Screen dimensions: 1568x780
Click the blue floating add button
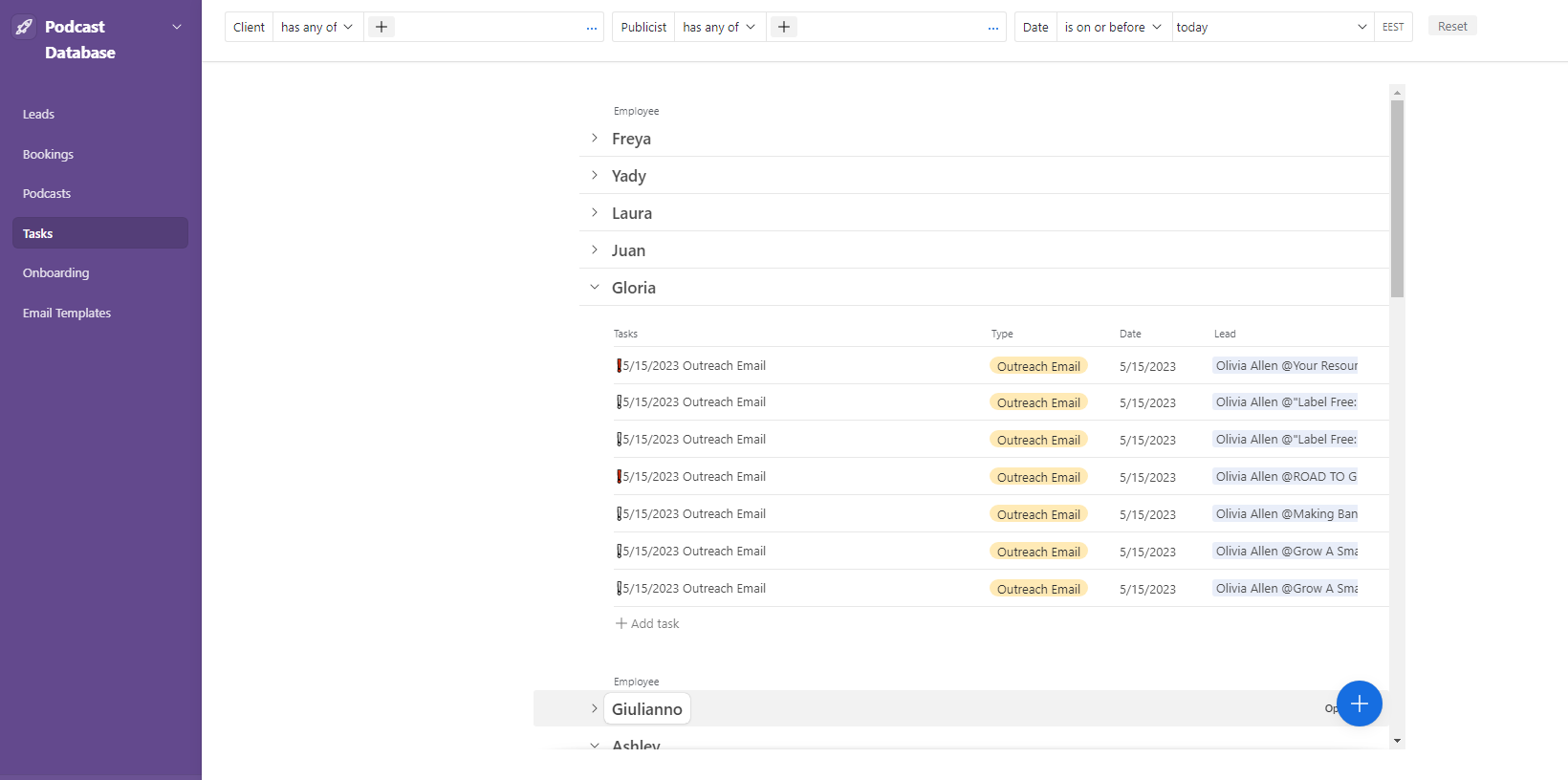coord(1359,704)
